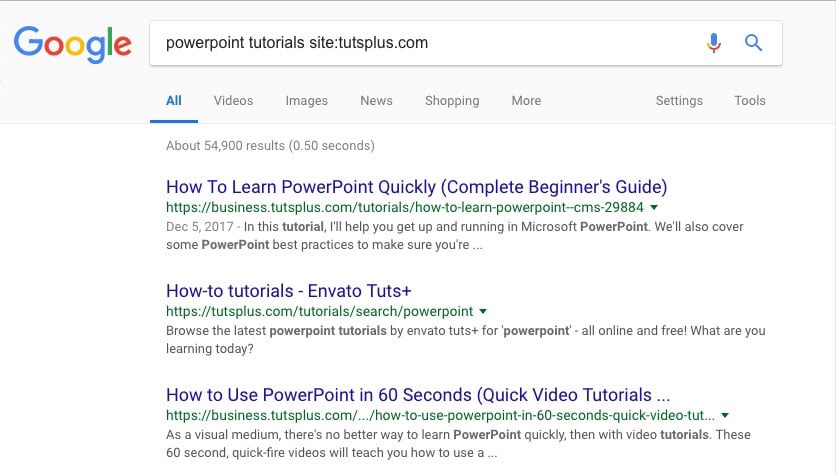This screenshot has height=474, width=836.
Task: Expand dropdown arrow beside cms-29884 URL
Action: pos(654,207)
